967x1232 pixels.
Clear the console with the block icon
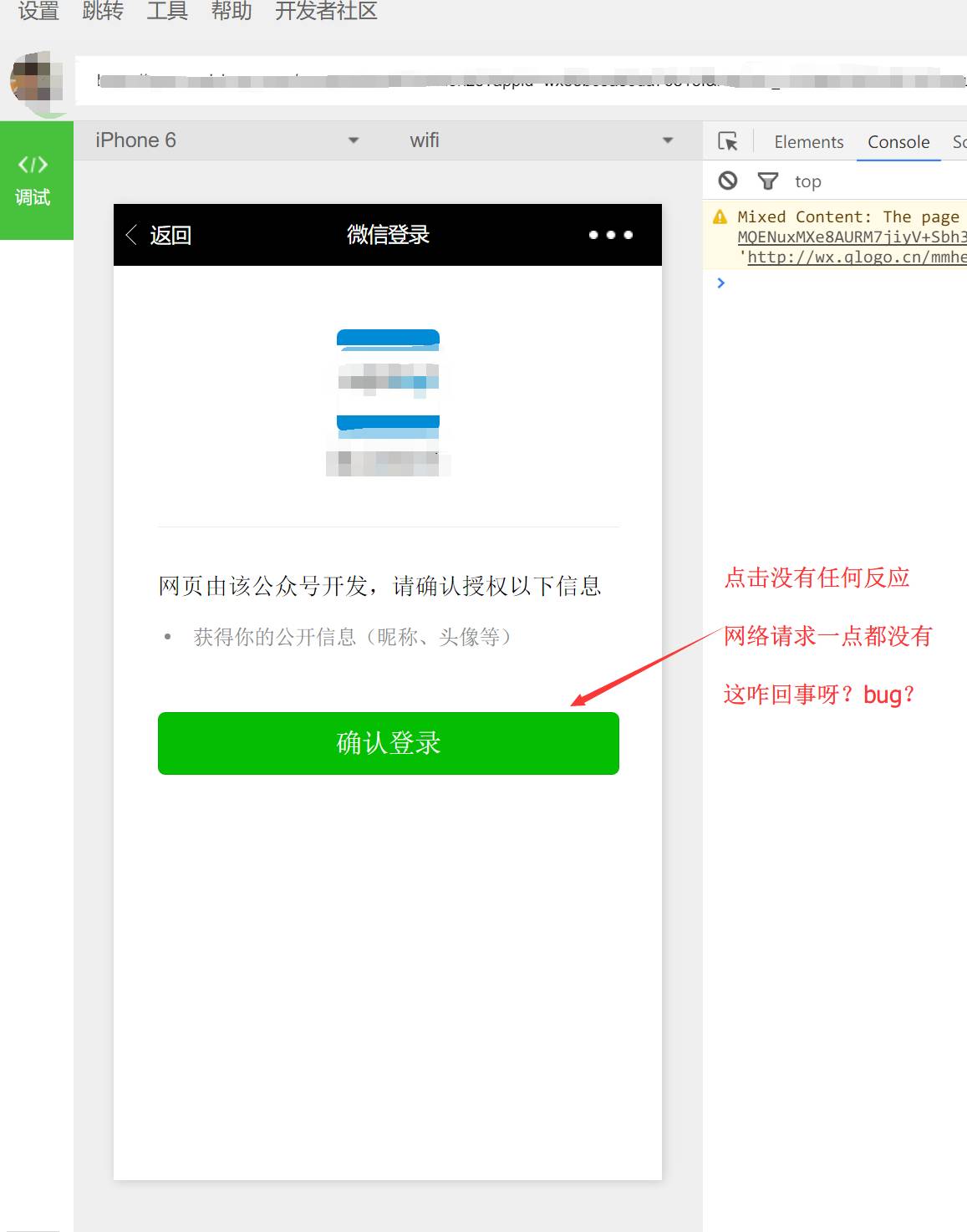pos(728,181)
